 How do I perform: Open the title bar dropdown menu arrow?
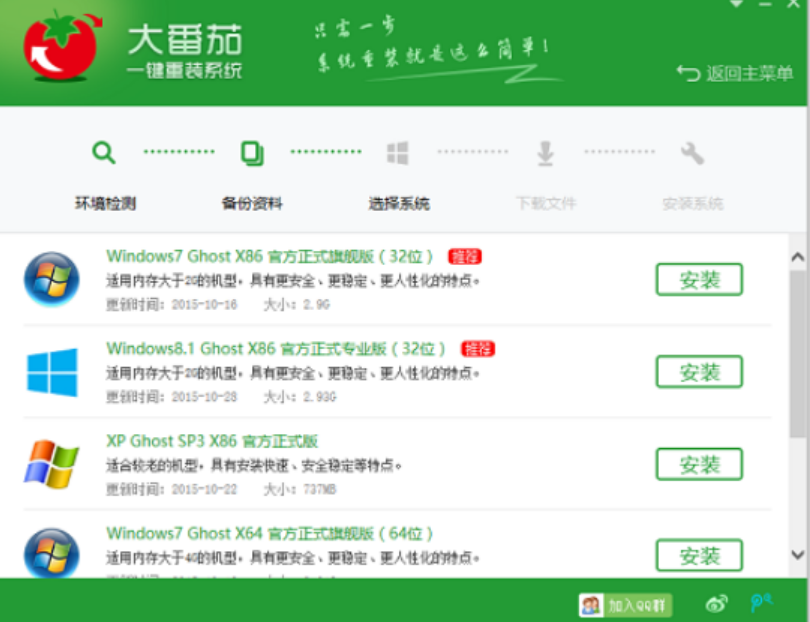tap(736, 4)
